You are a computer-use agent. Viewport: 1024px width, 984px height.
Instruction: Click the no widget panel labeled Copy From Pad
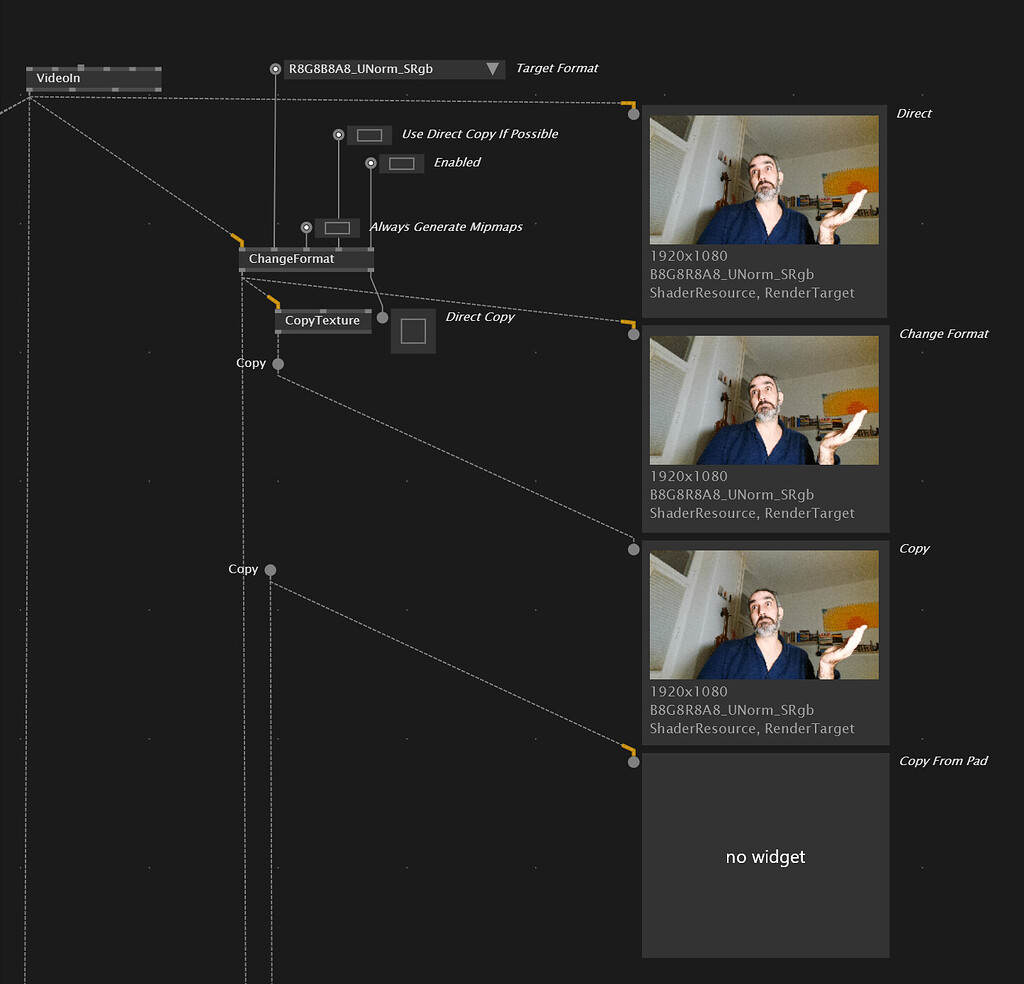[764, 856]
